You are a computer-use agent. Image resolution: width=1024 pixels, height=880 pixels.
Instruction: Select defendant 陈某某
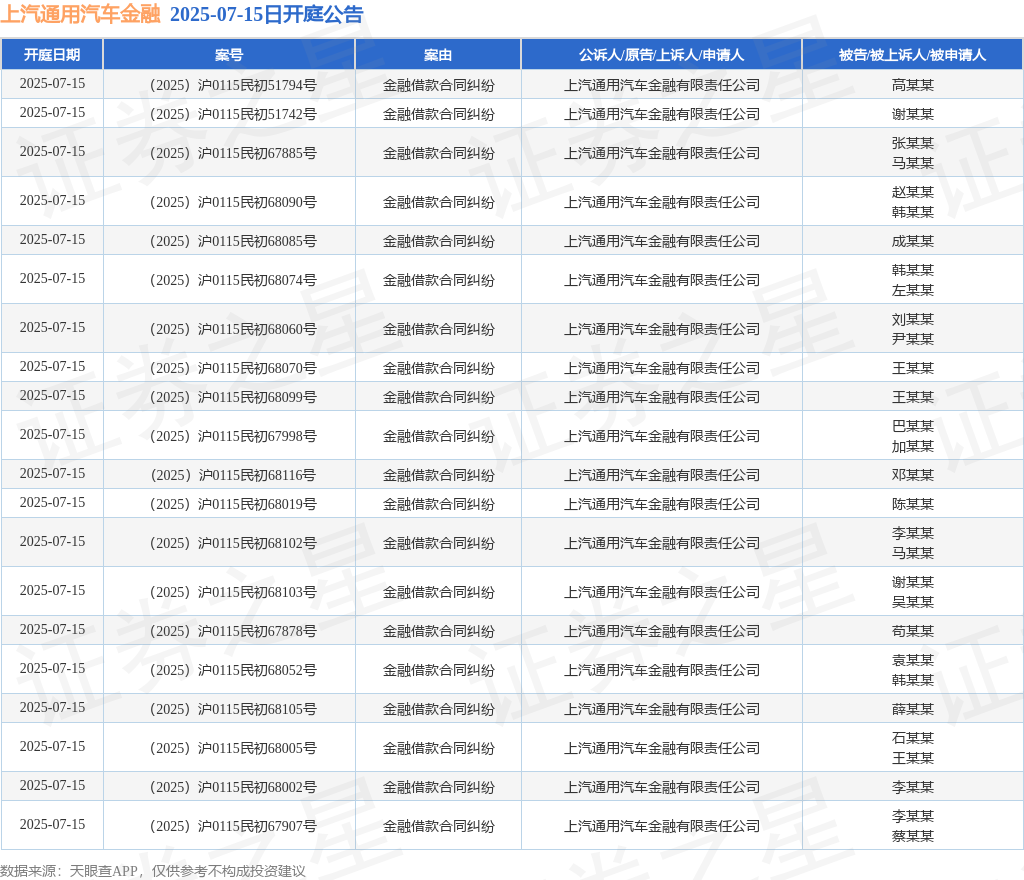pos(913,505)
